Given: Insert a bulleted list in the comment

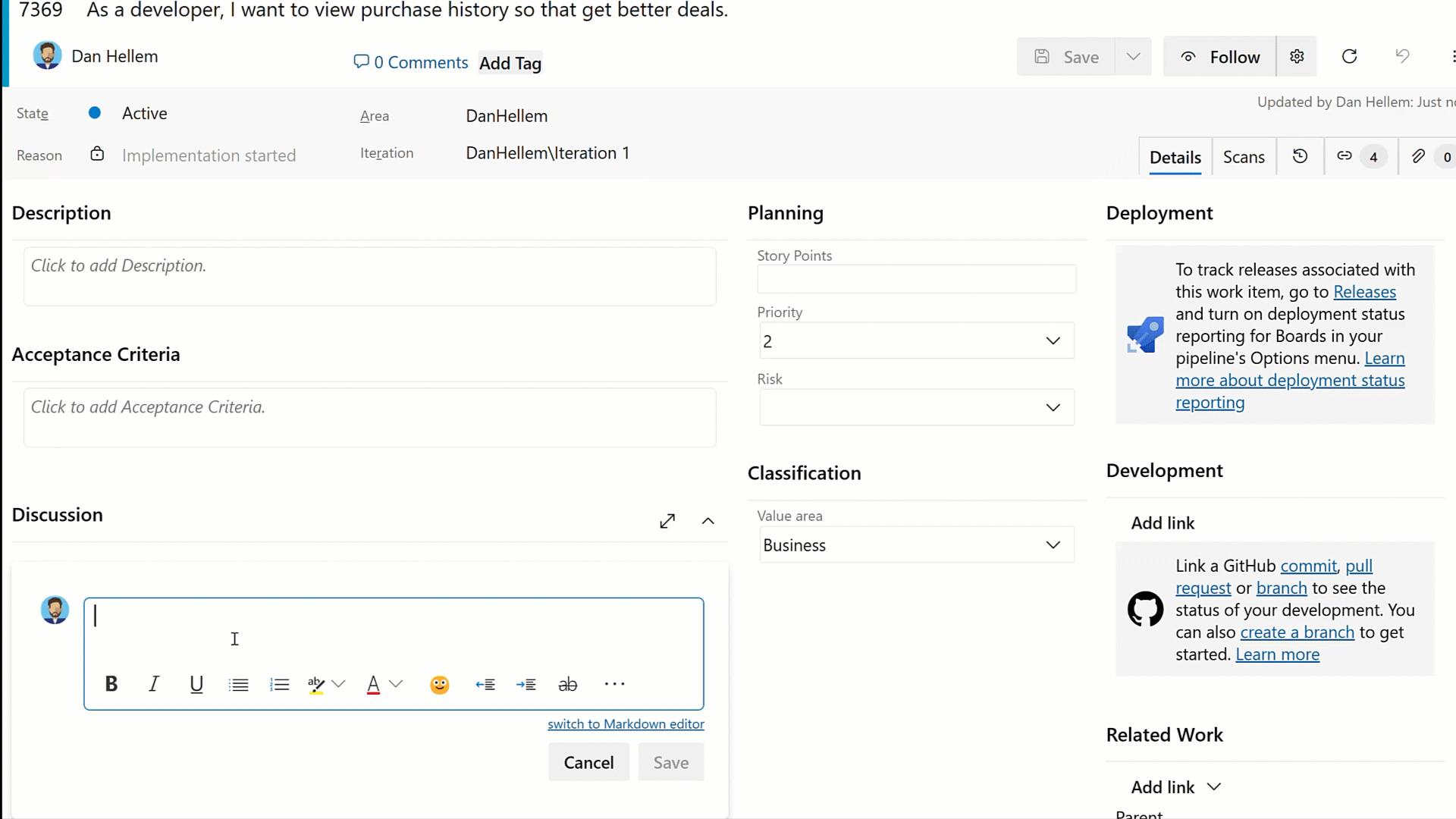Looking at the screenshot, I should pyautogui.click(x=237, y=683).
